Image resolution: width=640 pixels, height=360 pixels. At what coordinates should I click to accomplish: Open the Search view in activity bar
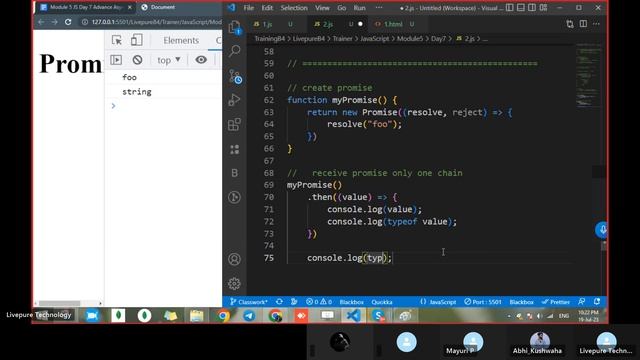(x=234, y=51)
